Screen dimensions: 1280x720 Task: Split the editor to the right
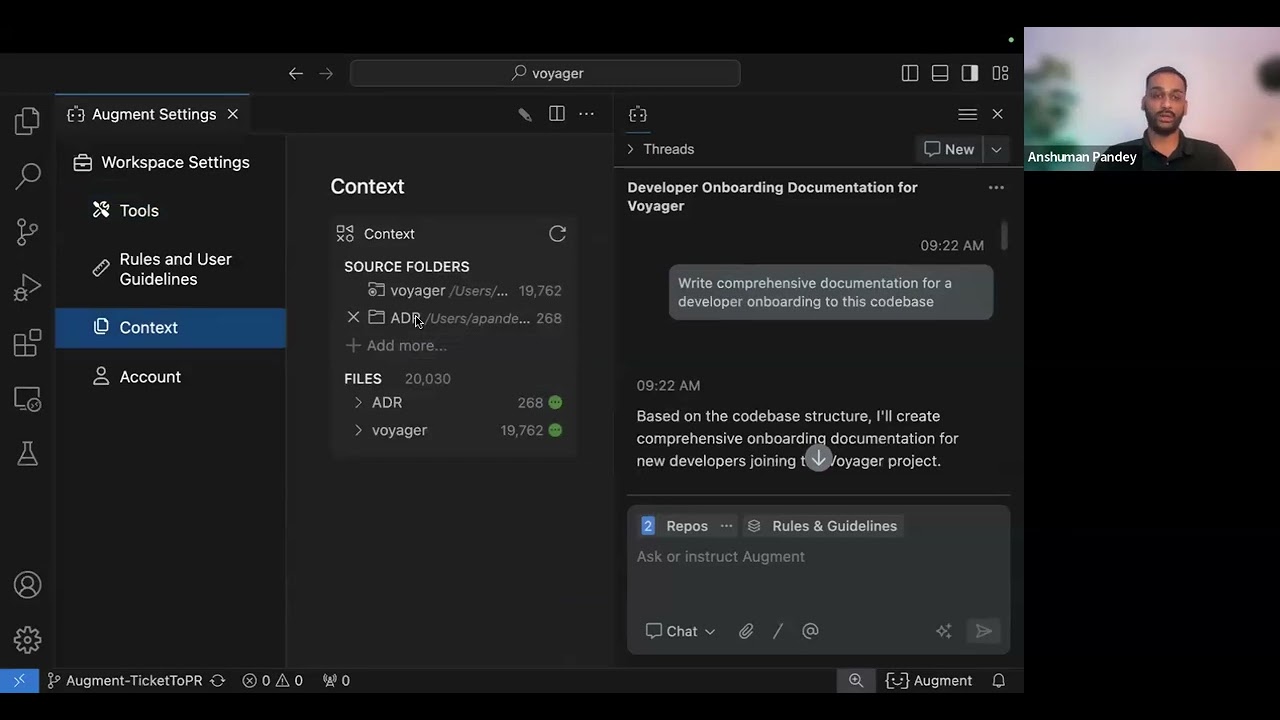(557, 114)
